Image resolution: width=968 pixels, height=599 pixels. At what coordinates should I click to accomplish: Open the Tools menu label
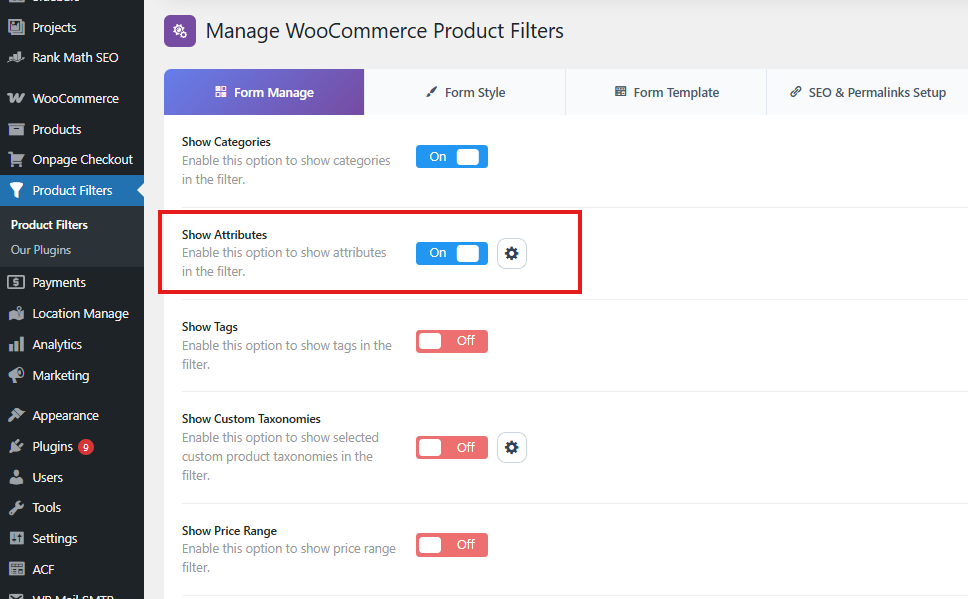pos(46,508)
